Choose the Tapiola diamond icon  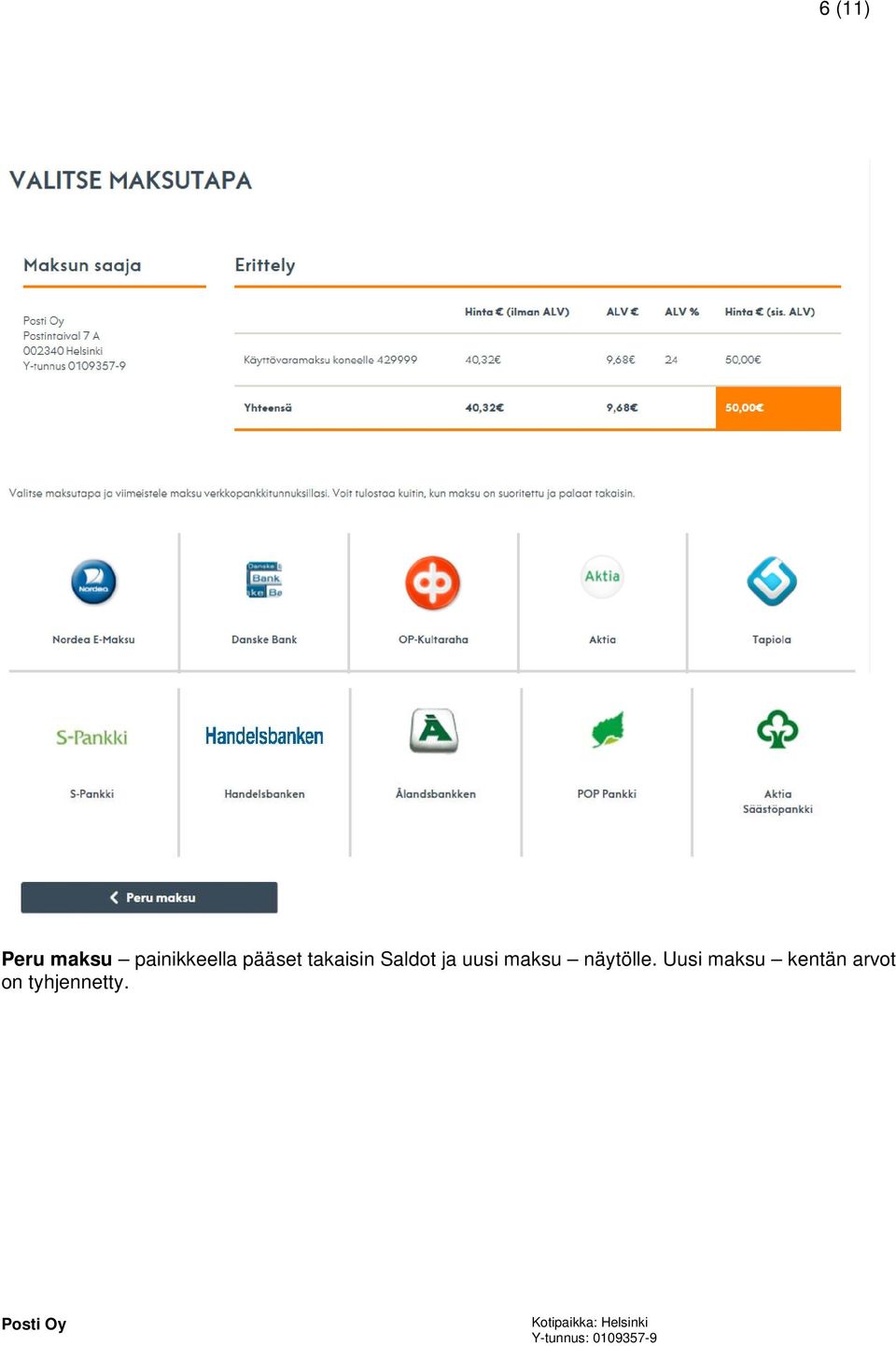[x=772, y=581]
